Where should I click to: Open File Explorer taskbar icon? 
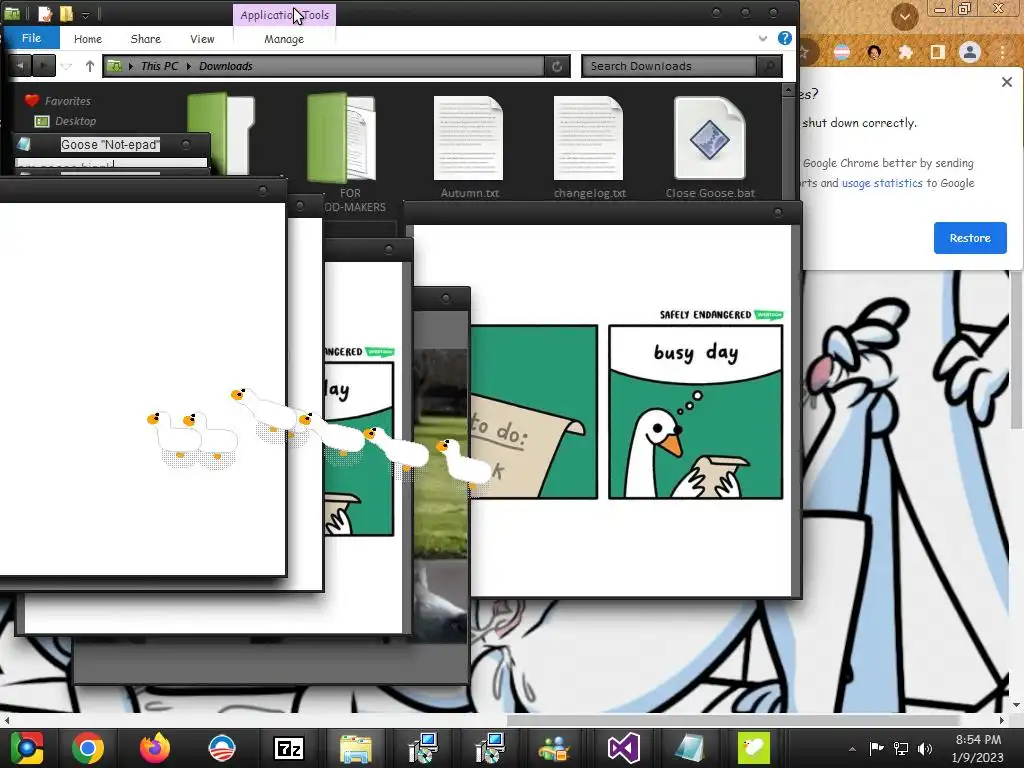pyautogui.click(x=356, y=748)
